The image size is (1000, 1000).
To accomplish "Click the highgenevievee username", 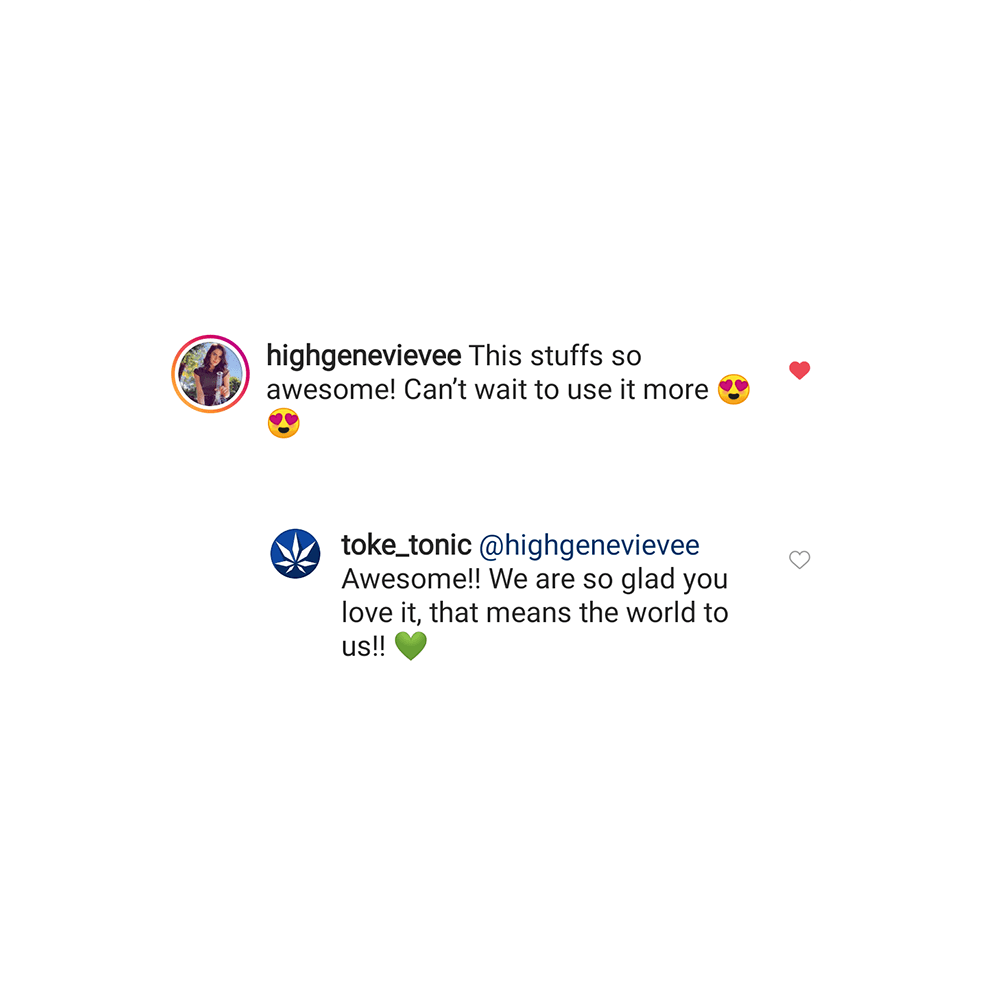I will click(364, 356).
